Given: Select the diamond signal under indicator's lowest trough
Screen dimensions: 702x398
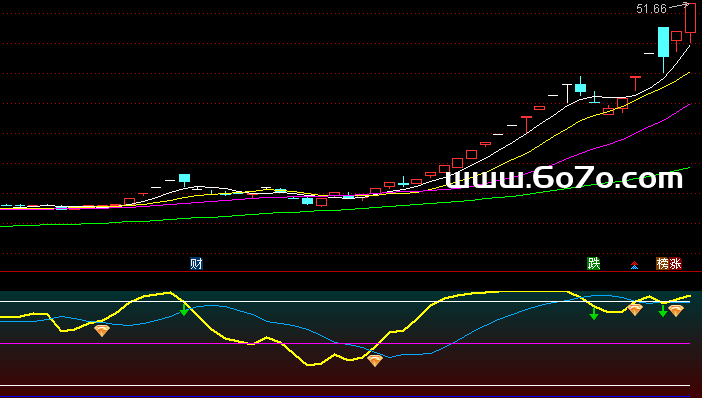Looking at the screenshot, I should tap(375, 360).
